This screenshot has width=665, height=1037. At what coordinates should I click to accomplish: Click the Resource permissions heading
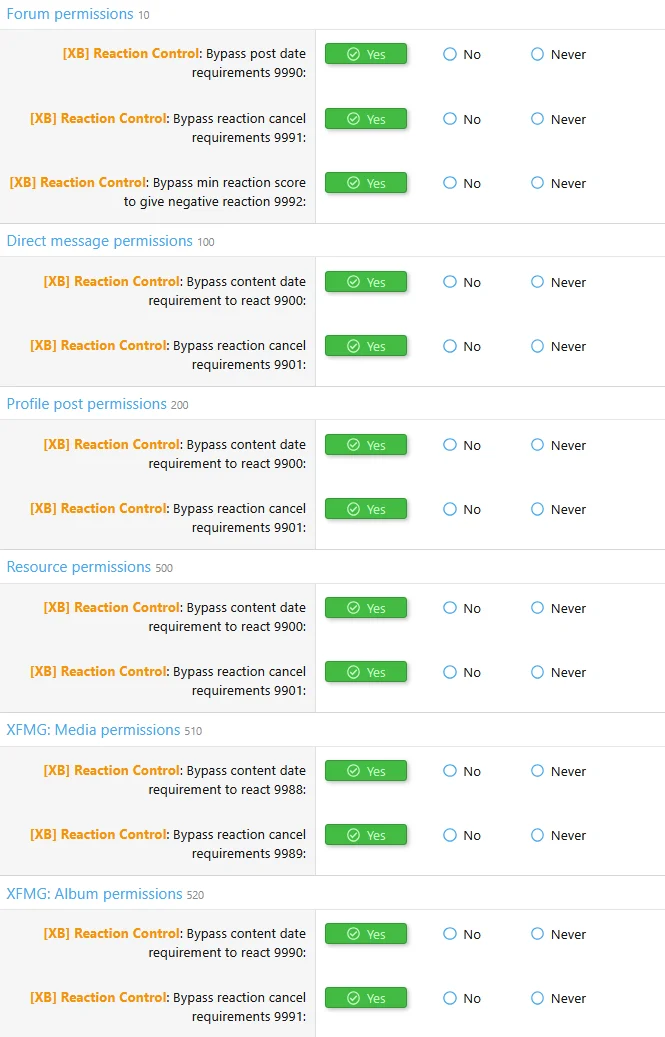point(79,567)
